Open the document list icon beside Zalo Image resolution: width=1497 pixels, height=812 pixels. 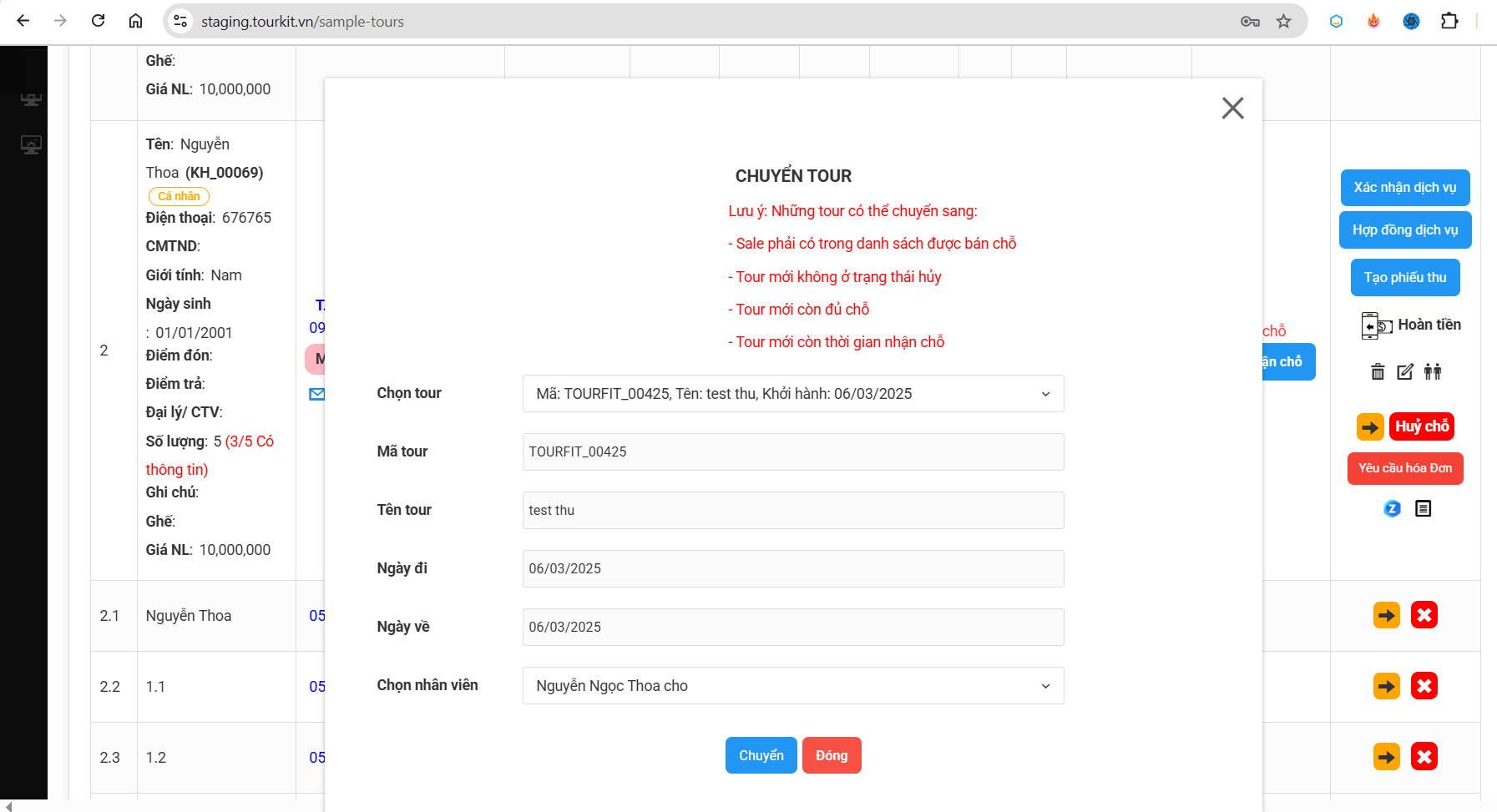pos(1424,508)
